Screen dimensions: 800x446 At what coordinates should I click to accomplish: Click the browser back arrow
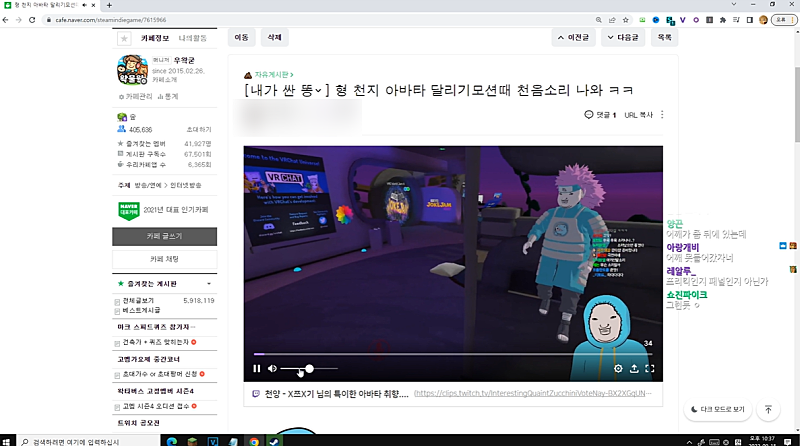(6, 20)
